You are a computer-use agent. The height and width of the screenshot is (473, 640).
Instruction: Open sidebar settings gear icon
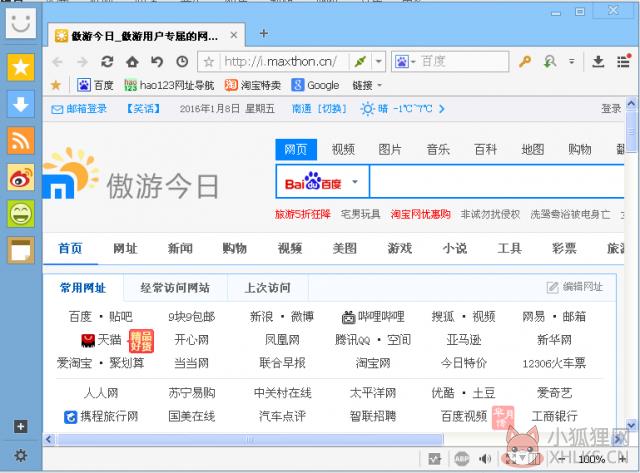(x=20, y=455)
